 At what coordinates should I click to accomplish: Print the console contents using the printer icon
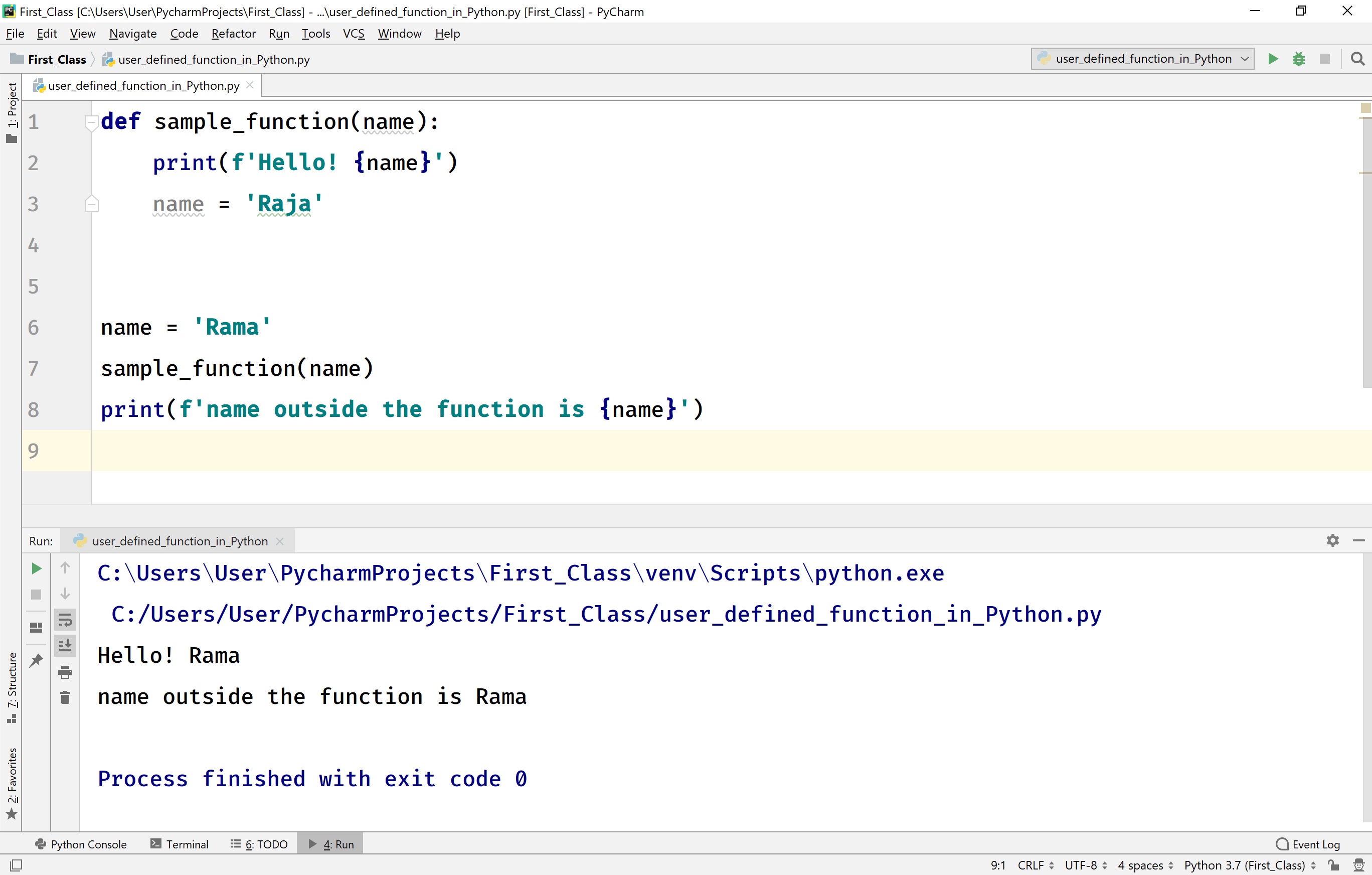coord(65,672)
